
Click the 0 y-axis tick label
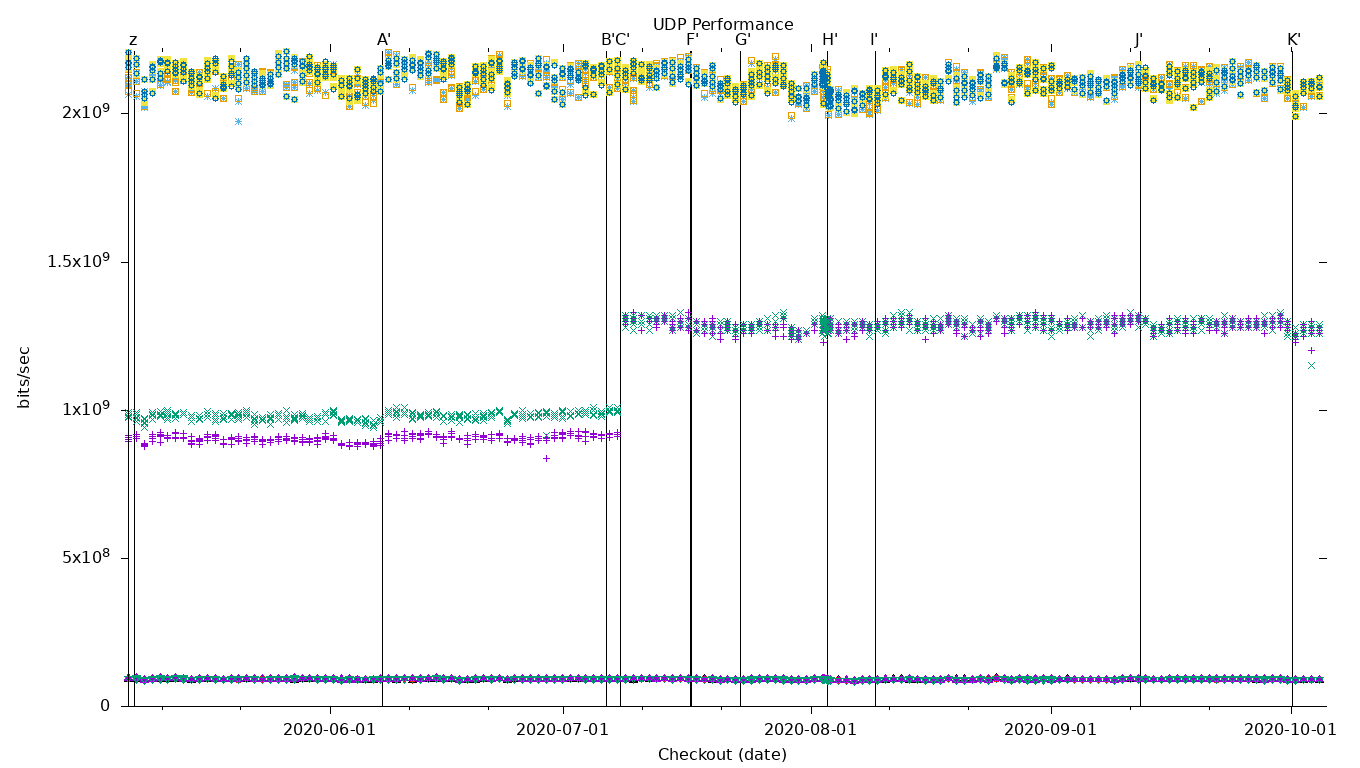tap(105, 706)
